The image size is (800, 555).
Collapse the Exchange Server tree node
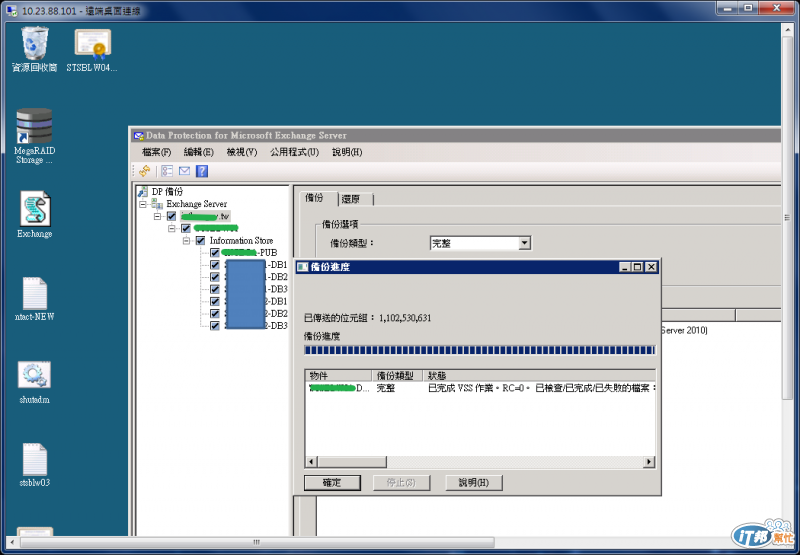[143, 204]
